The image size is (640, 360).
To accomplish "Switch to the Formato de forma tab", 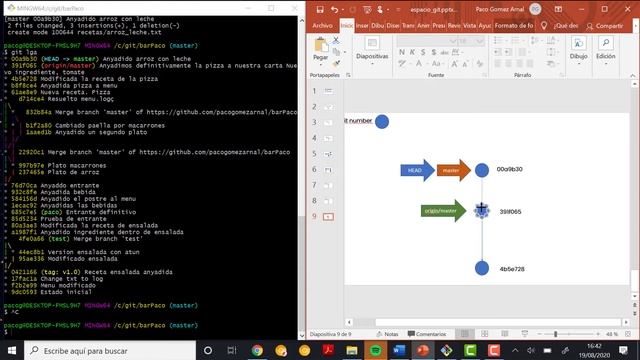I will tap(514, 25).
